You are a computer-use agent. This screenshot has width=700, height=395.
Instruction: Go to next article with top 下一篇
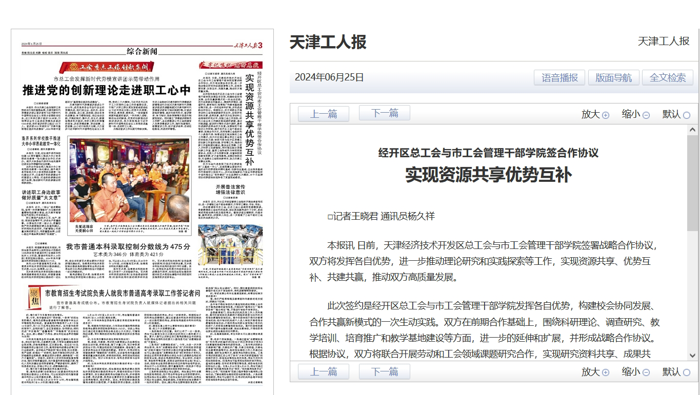coord(385,113)
